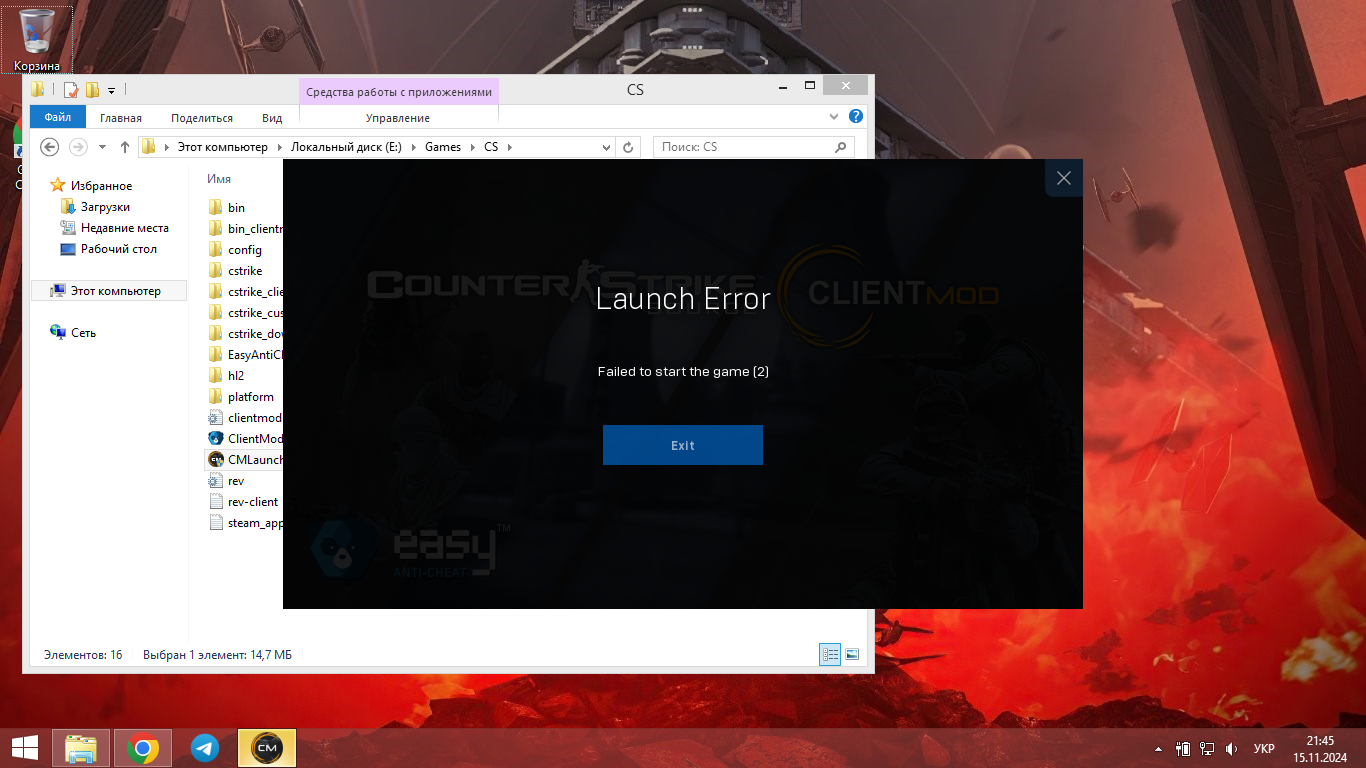Open Explorer help question mark icon
The width and height of the screenshot is (1366, 768).
(856, 117)
